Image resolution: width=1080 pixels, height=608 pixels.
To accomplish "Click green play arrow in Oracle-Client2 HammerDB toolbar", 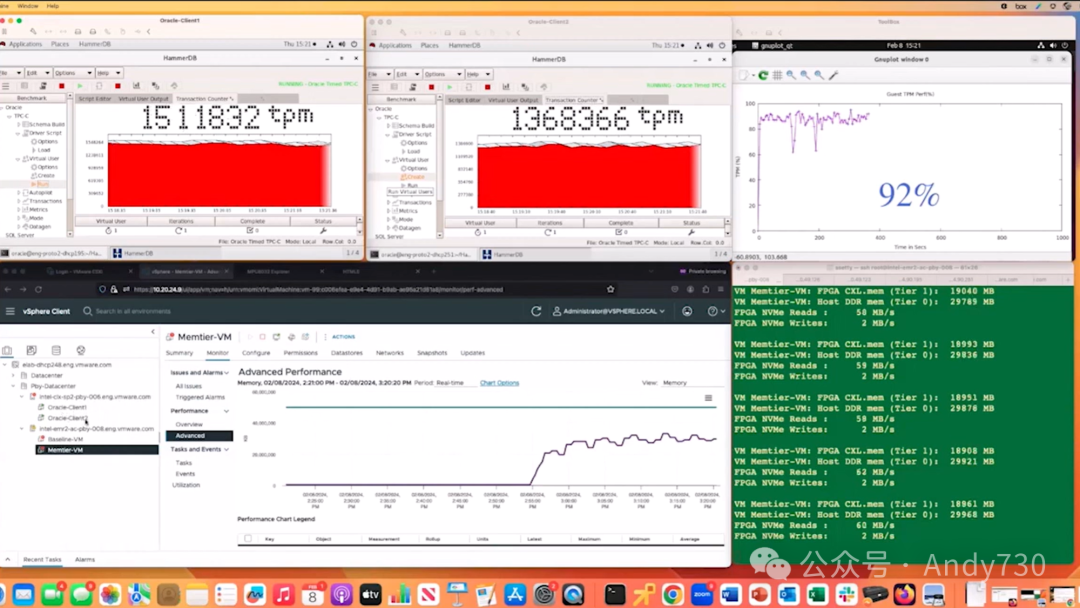I will [450, 87].
